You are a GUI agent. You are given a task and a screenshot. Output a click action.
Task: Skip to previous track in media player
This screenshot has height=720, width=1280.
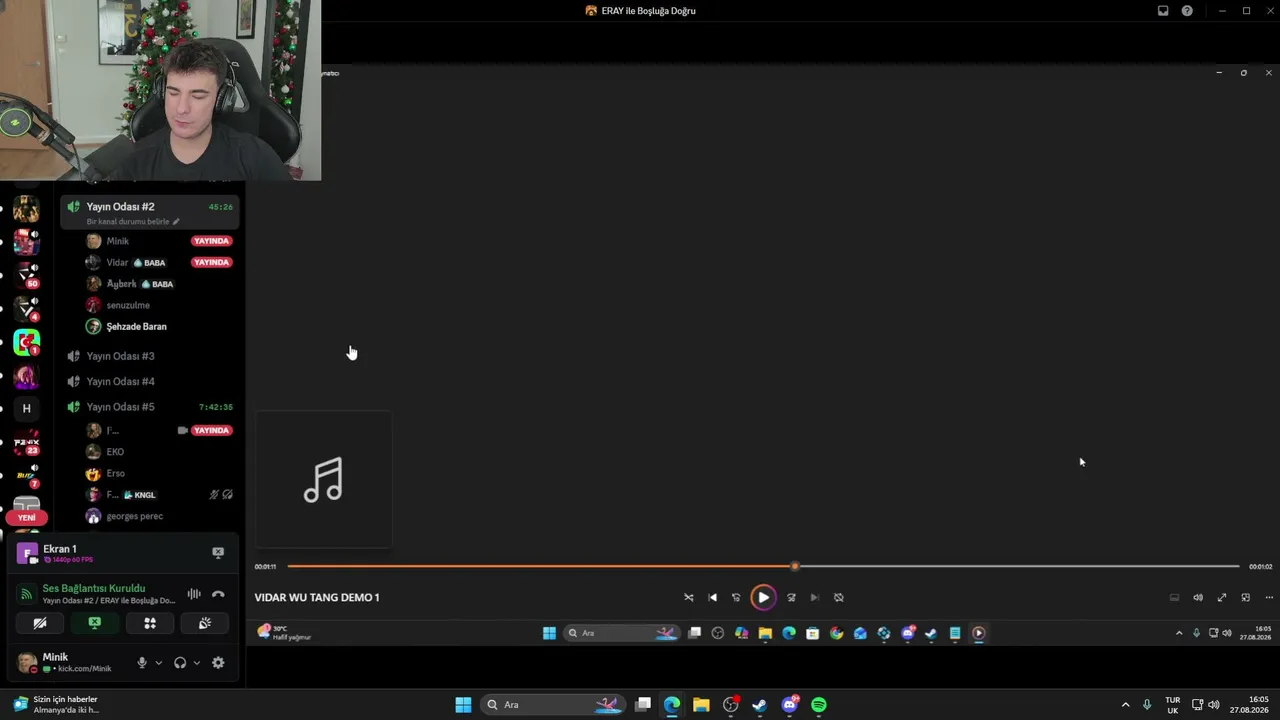(712, 597)
